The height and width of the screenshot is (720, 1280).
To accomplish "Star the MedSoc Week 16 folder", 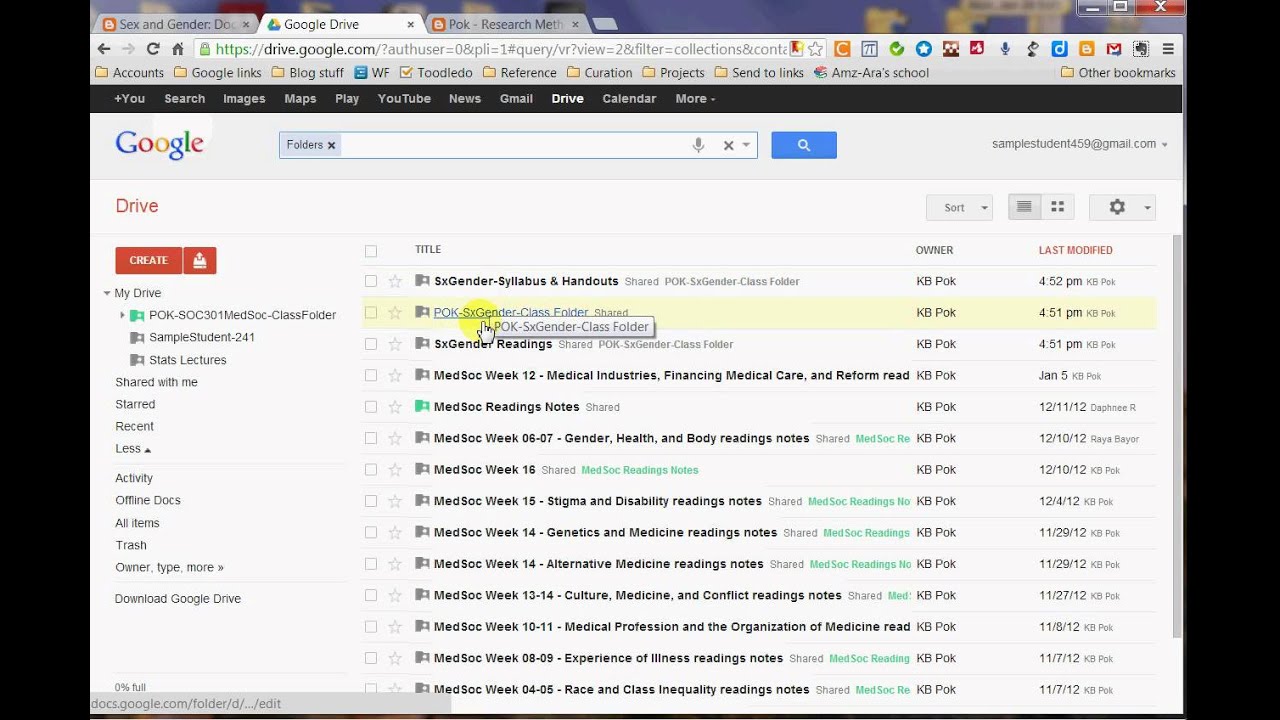I will 395,469.
